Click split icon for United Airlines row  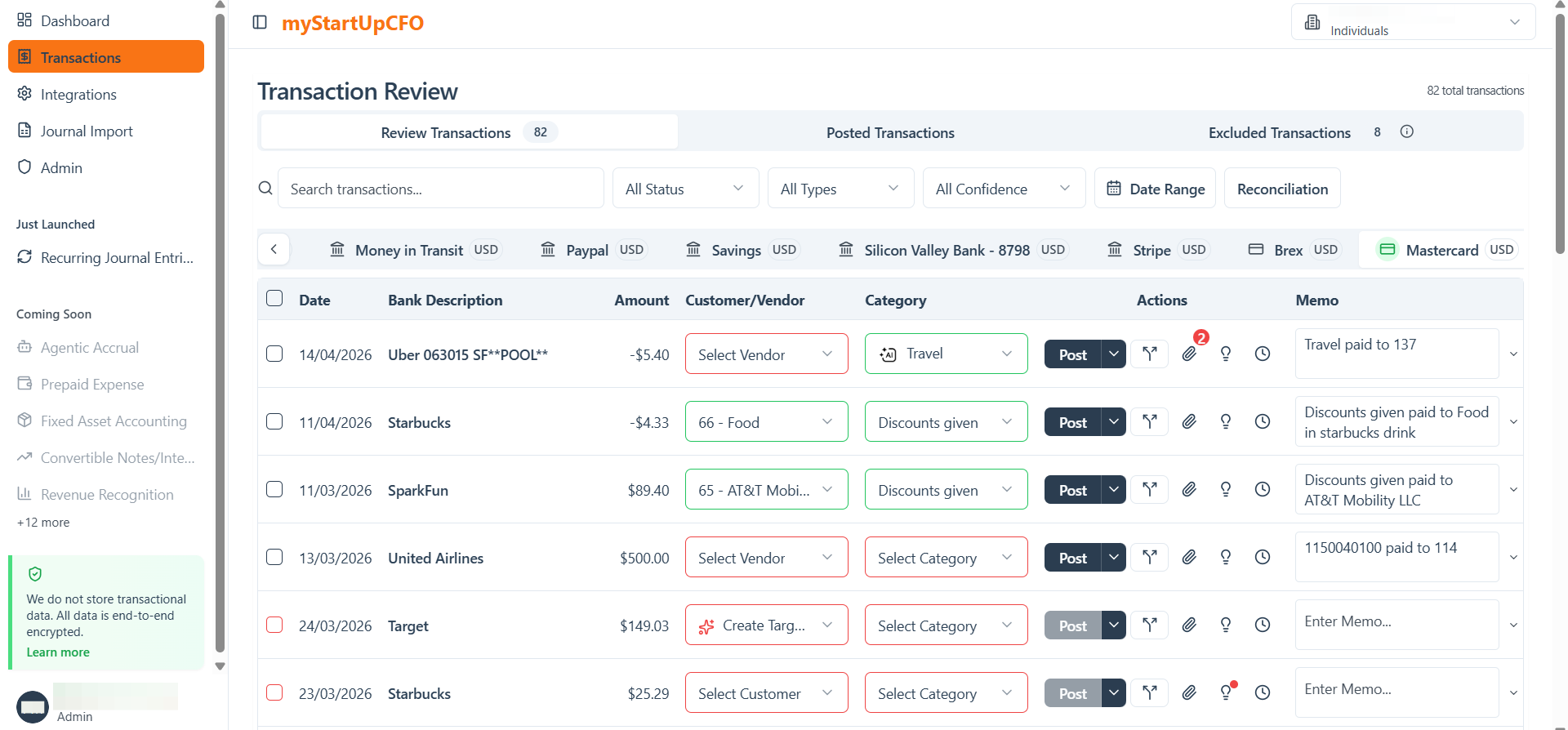[x=1150, y=557]
